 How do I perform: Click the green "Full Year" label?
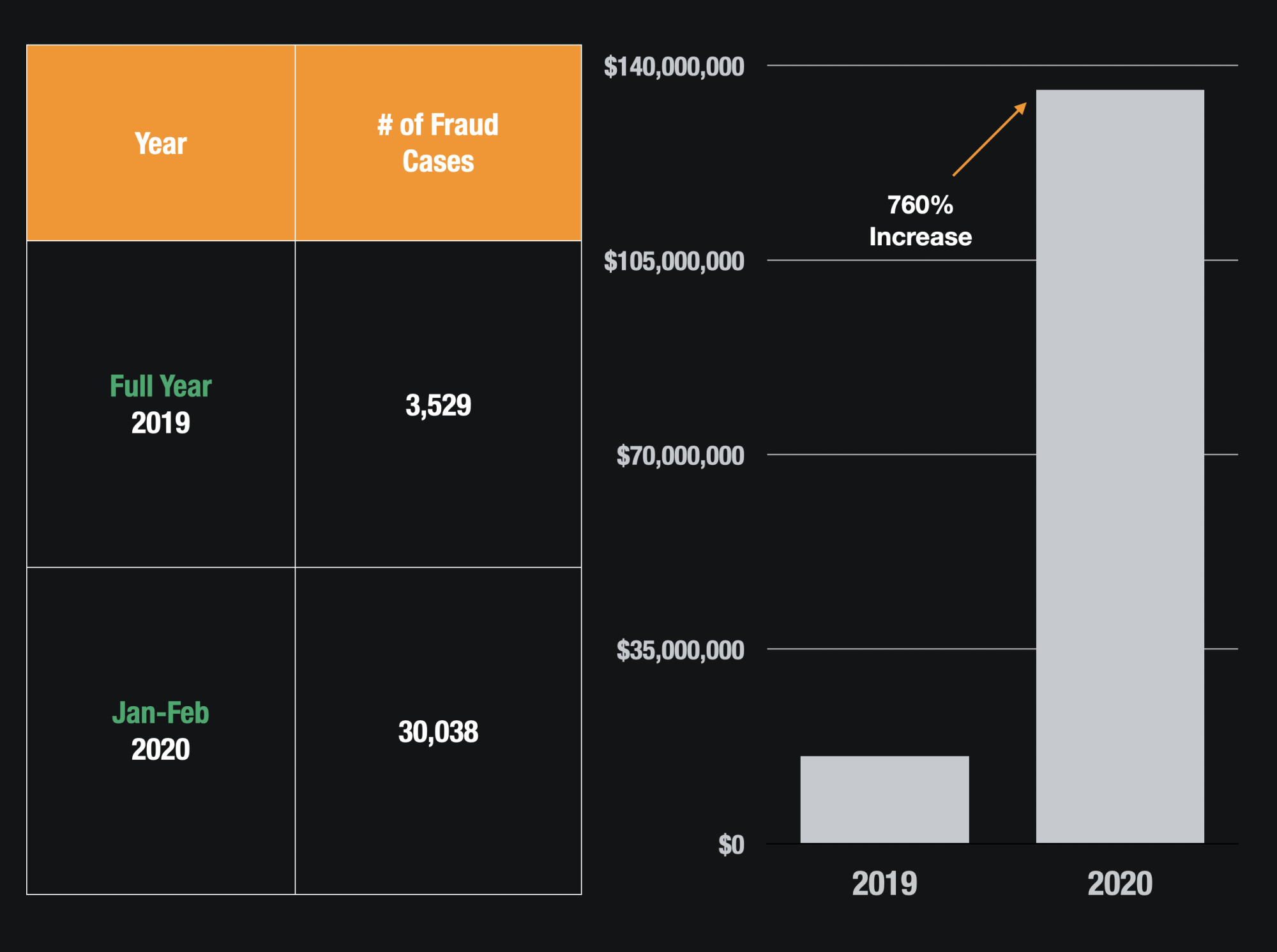[x=161, y=386]
